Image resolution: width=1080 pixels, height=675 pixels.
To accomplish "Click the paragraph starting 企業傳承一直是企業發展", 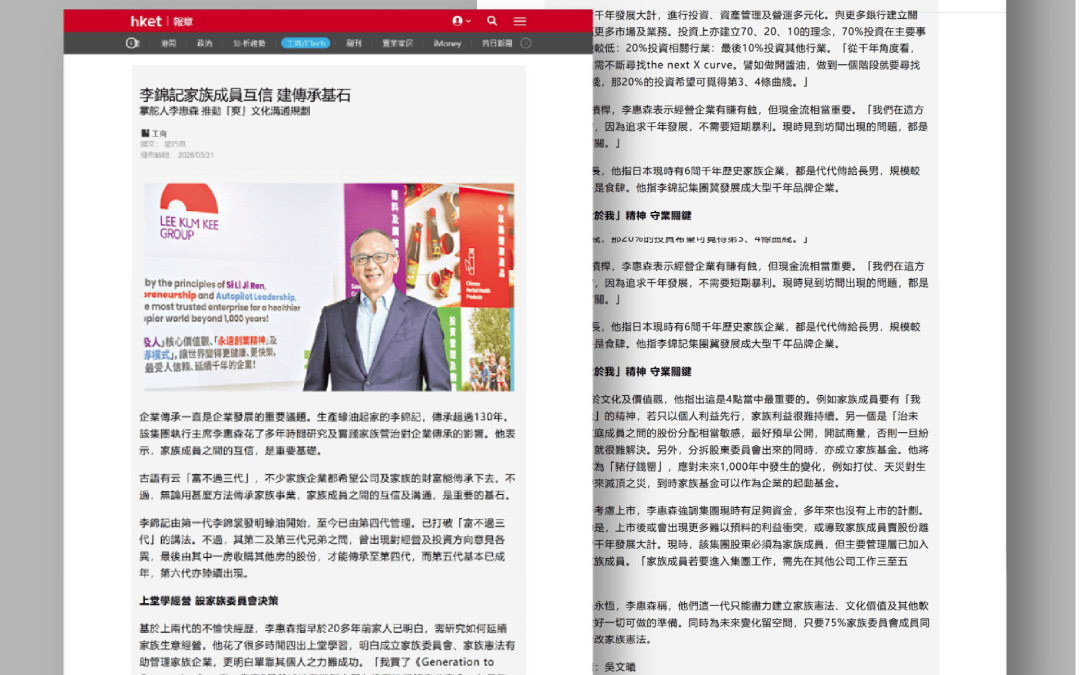I will pyautogui.click(x=327, y=434).
